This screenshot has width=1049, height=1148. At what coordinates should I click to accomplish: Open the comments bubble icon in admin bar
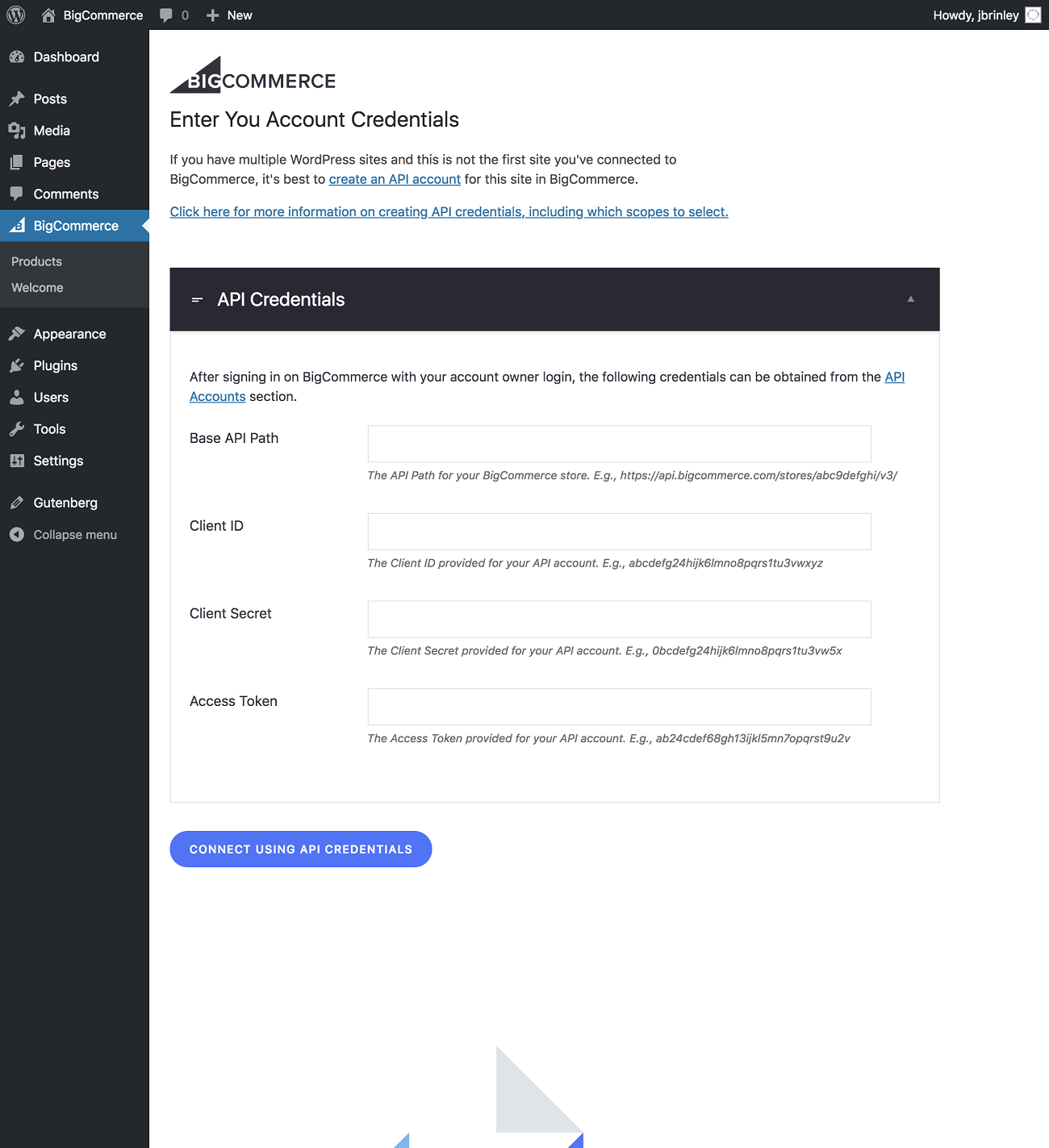pyautogui.click(x=166, y=15)
